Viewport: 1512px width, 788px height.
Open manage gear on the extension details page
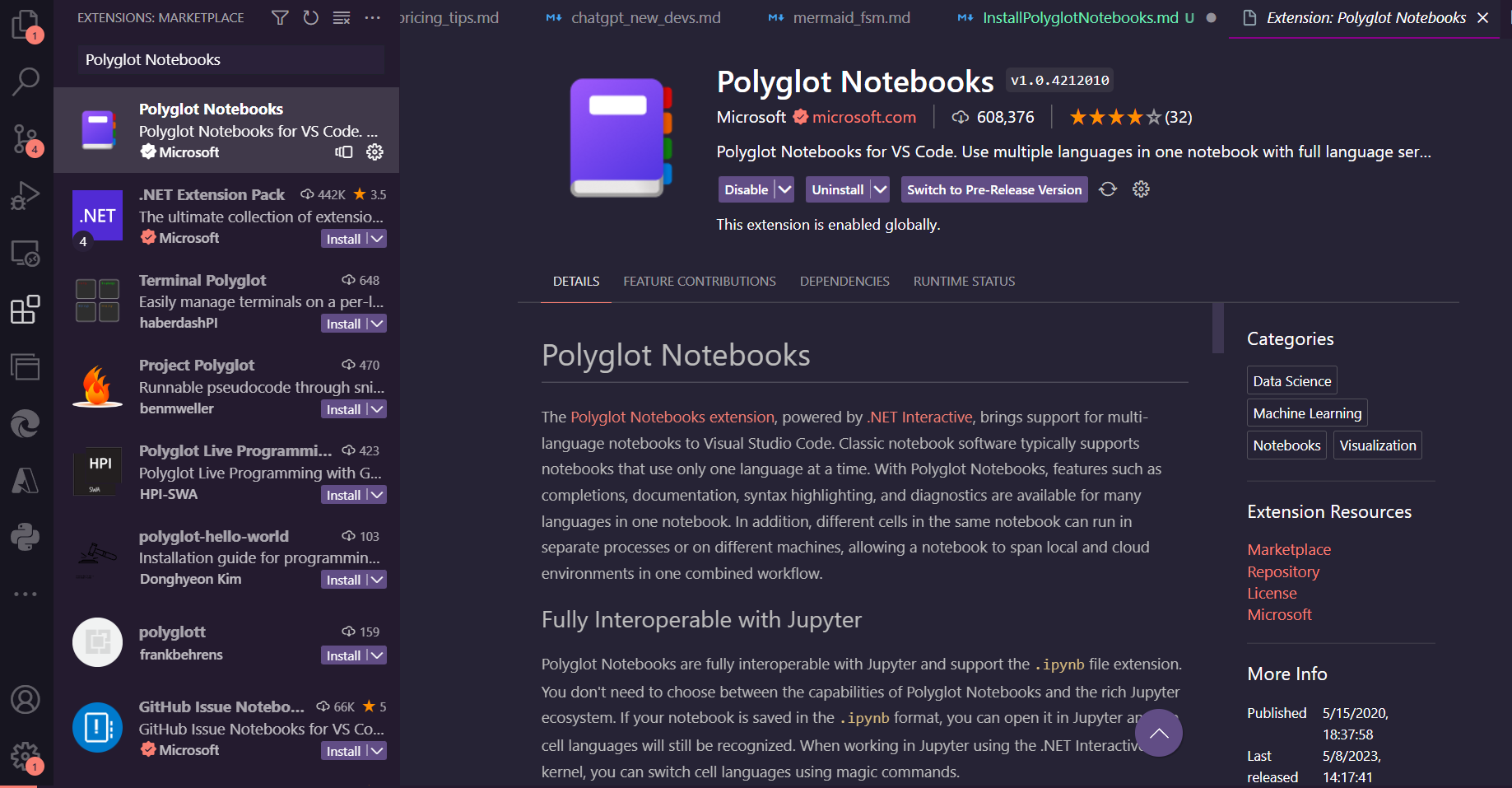1141,189
